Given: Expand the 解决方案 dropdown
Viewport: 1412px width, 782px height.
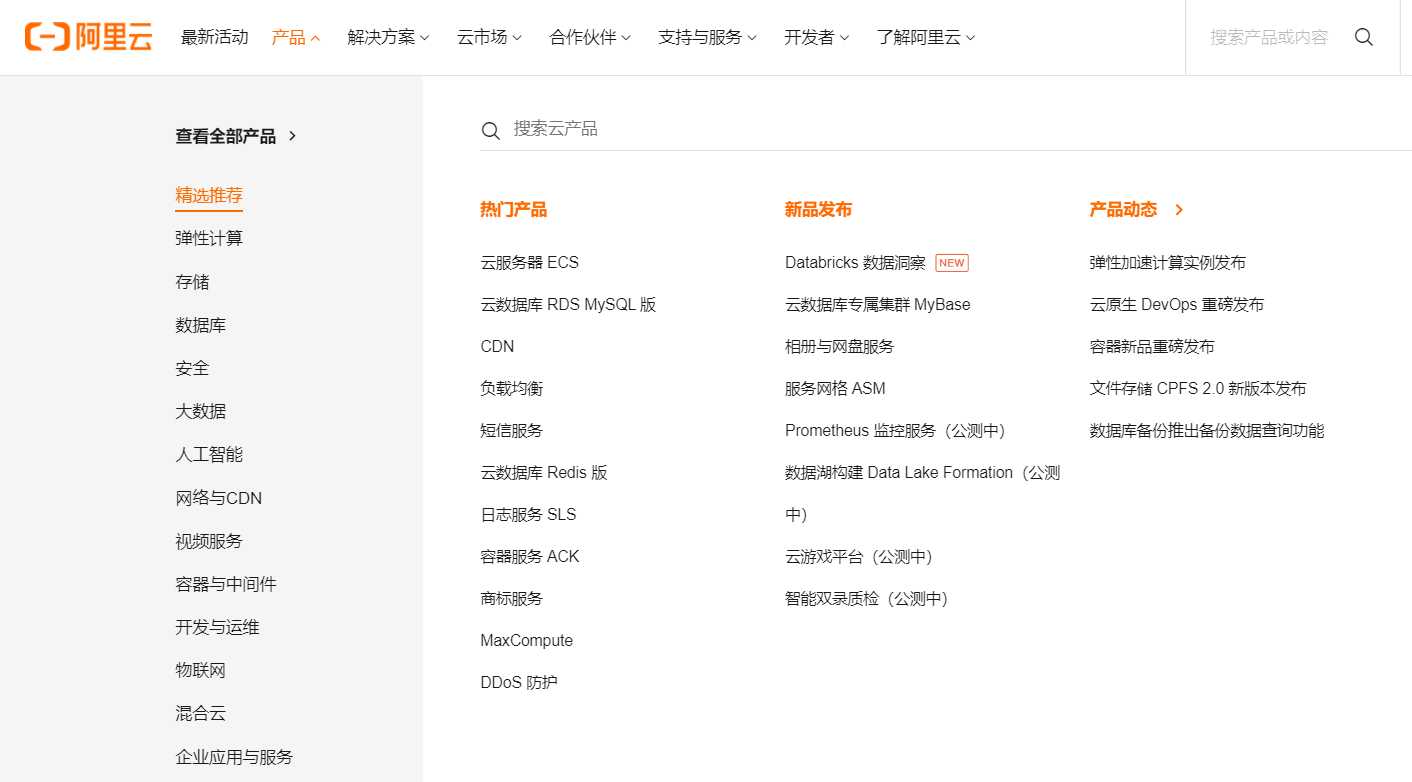Looking at the screenshot, I should [x=388, y=37].
